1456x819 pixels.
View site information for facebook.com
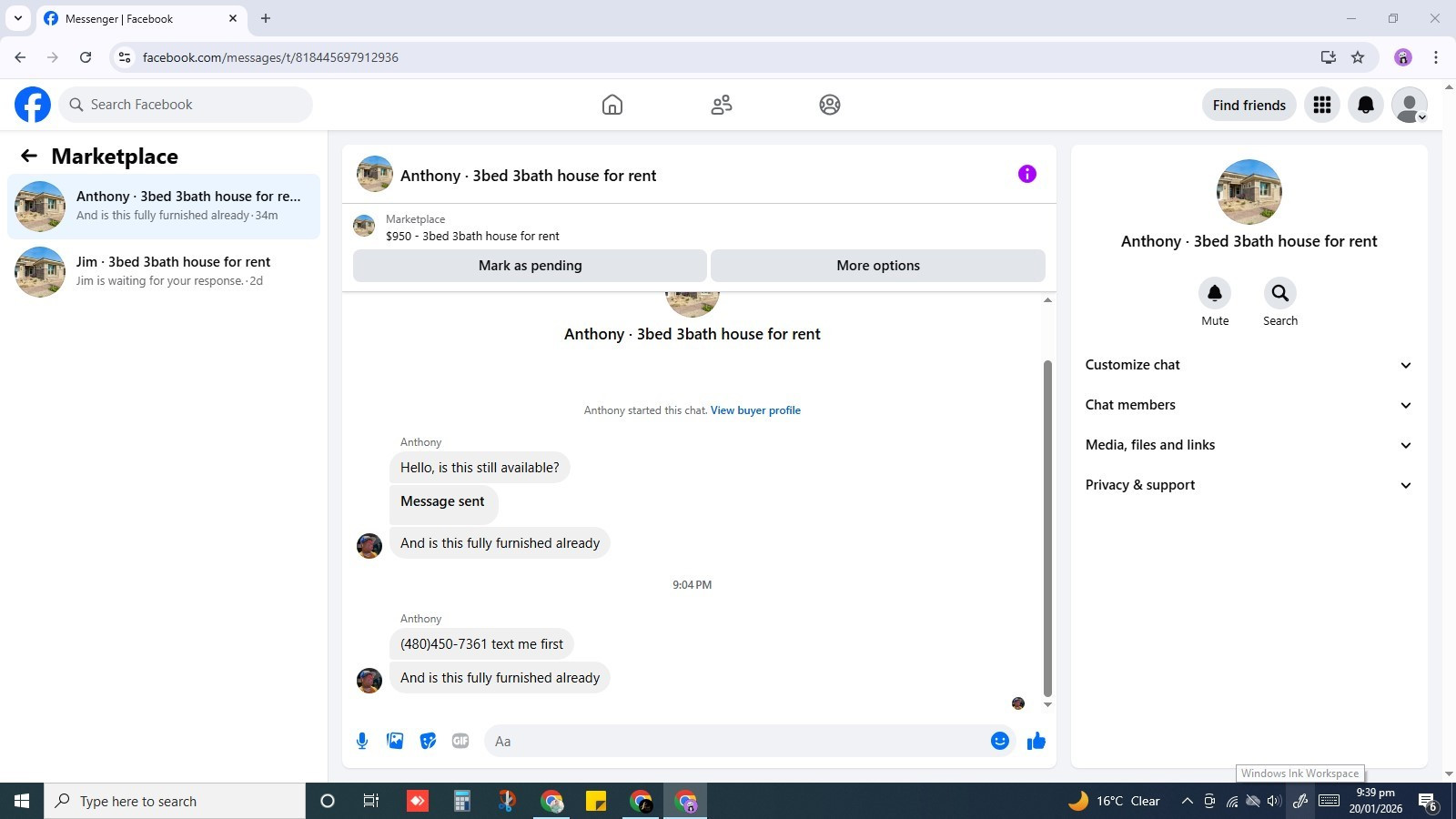point(125,57)
